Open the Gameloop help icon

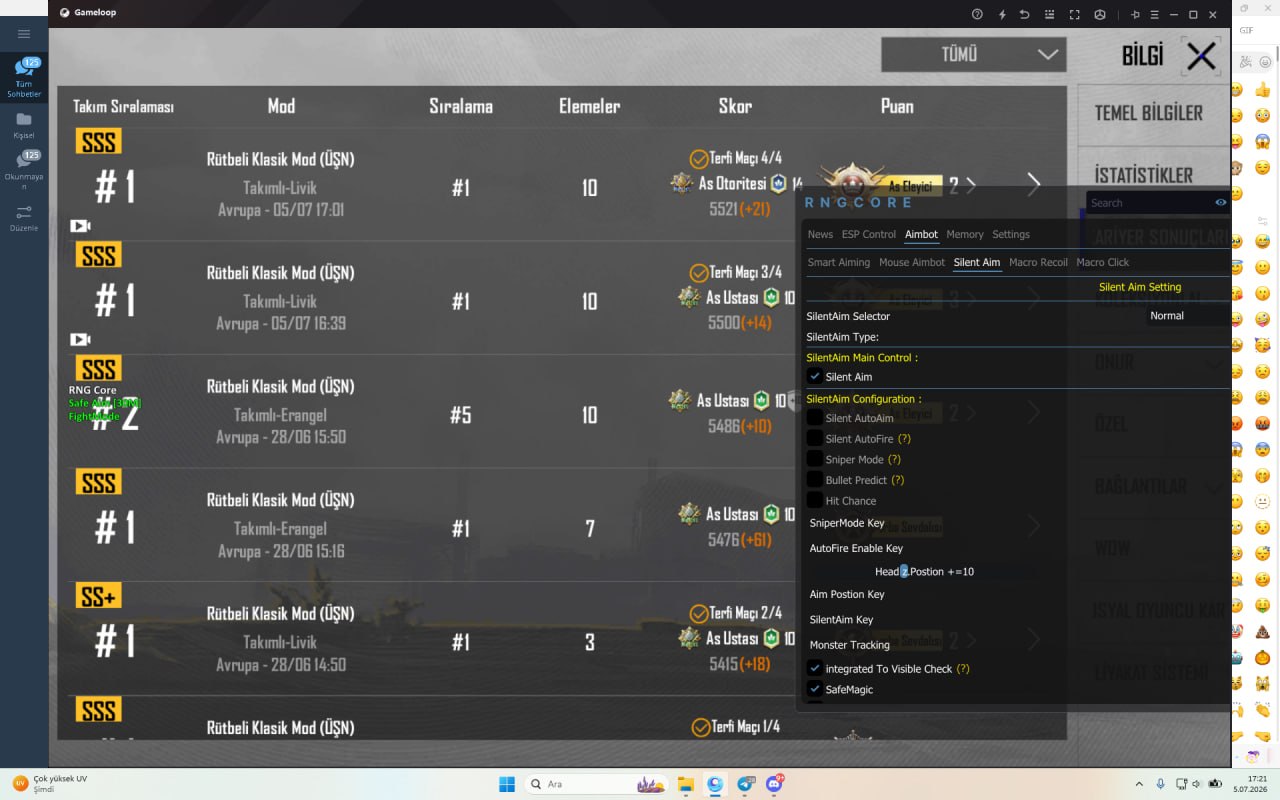click(977, 14)
